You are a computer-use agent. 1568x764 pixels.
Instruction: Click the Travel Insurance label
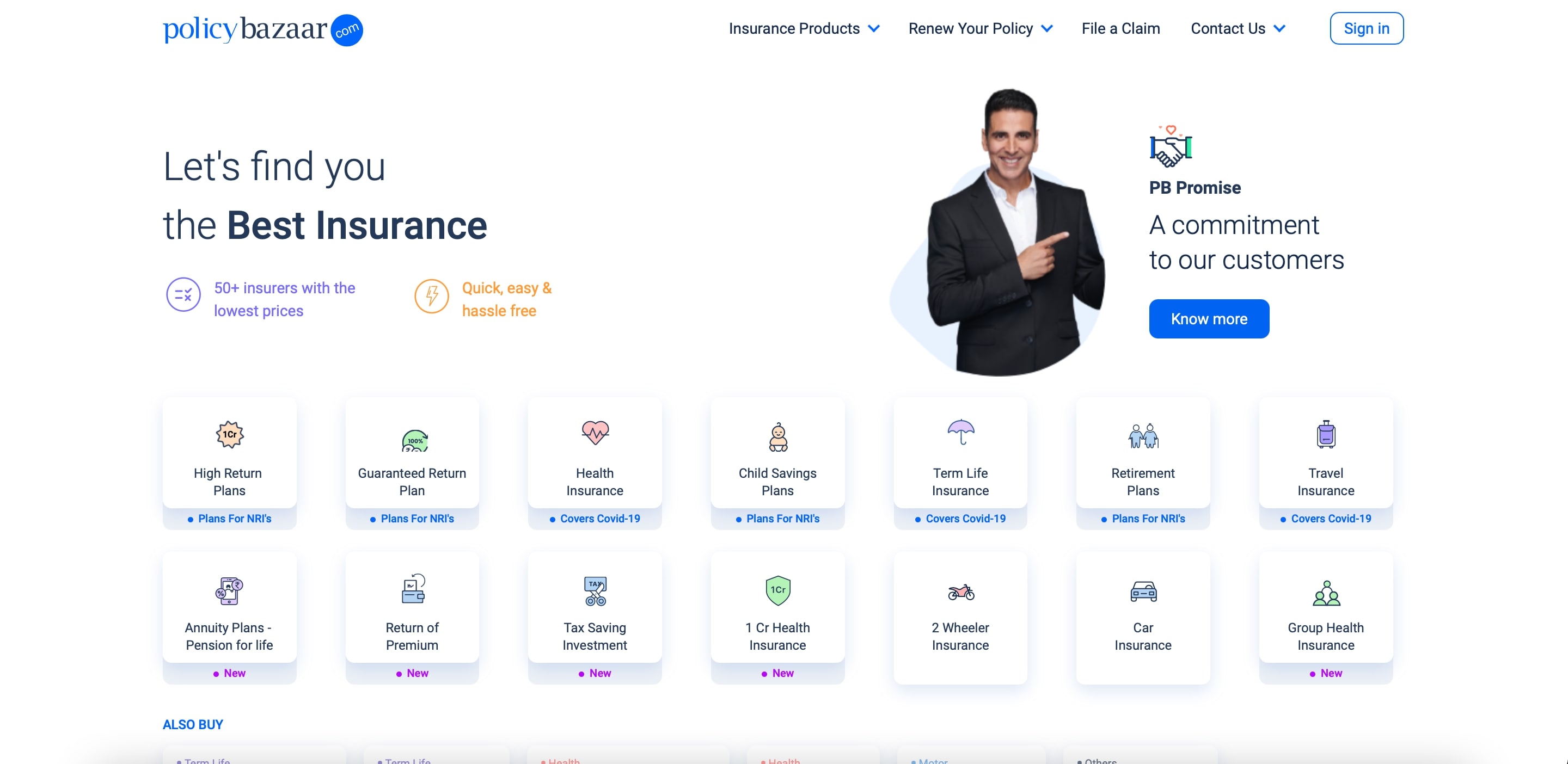tap(1326, 482)
